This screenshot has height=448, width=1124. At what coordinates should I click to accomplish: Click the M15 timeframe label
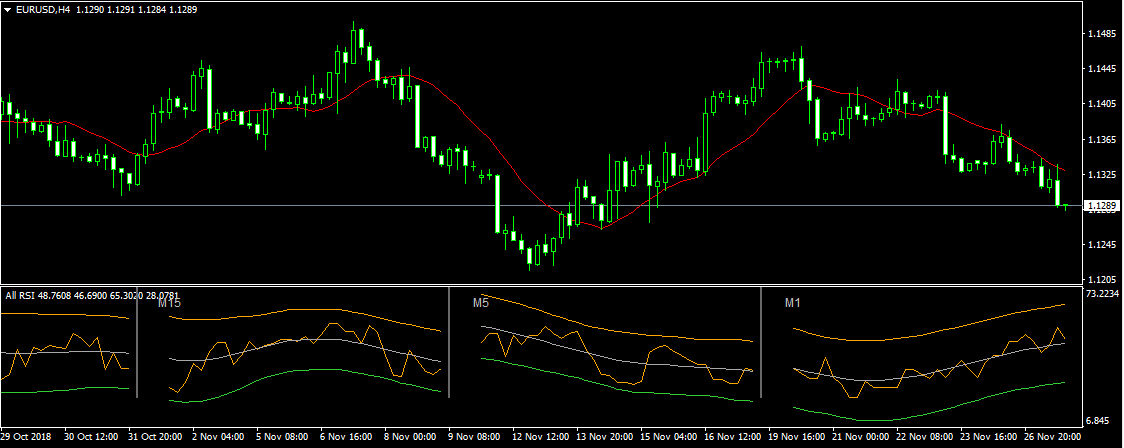tap(170, 302)
